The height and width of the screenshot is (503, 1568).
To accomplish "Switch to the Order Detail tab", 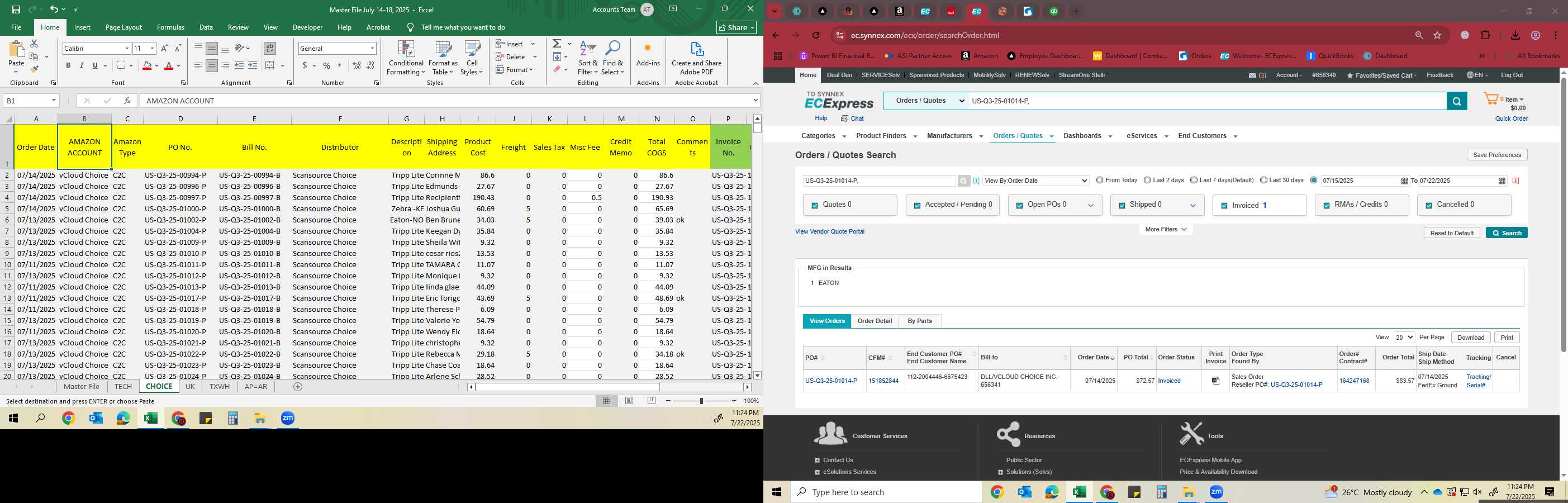I will [x=875, y=321].
